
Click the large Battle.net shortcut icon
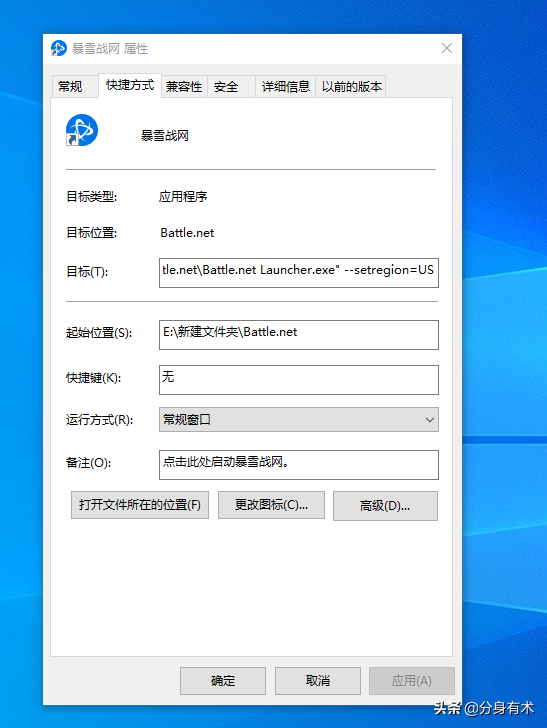click(x=82, y=130)
